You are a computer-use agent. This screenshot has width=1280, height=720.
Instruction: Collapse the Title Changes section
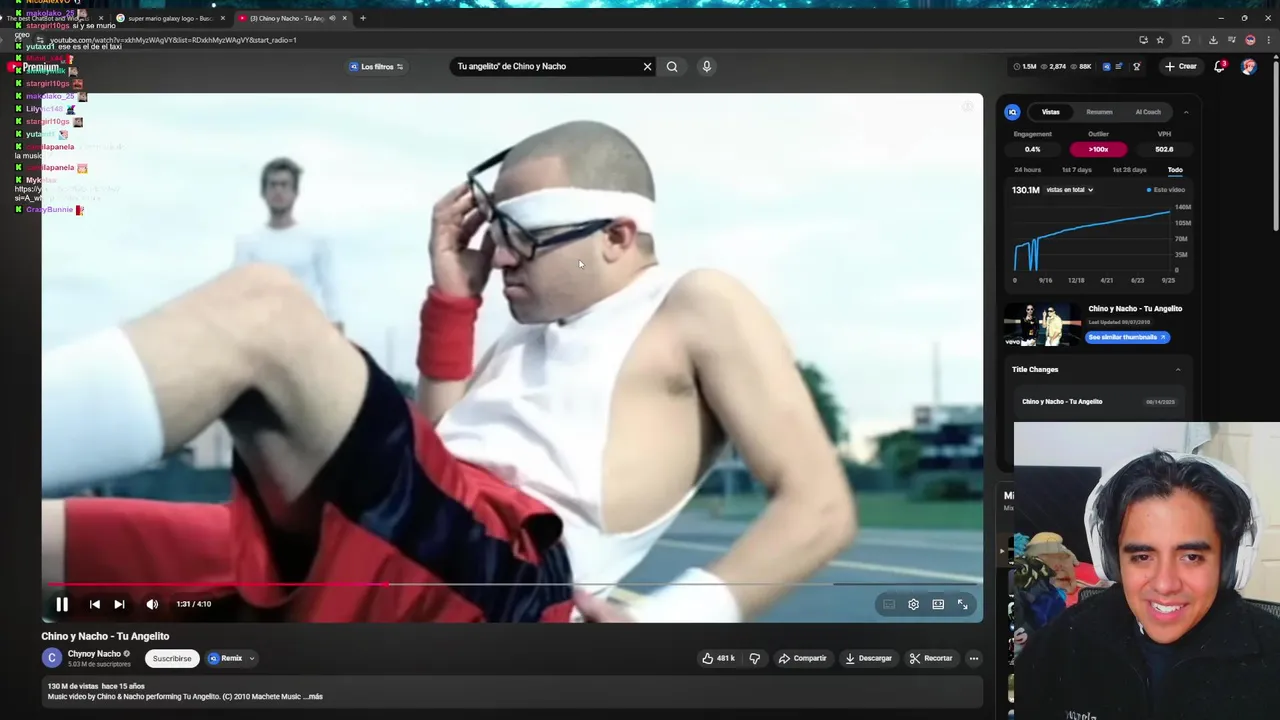(x=1177, y=370)
